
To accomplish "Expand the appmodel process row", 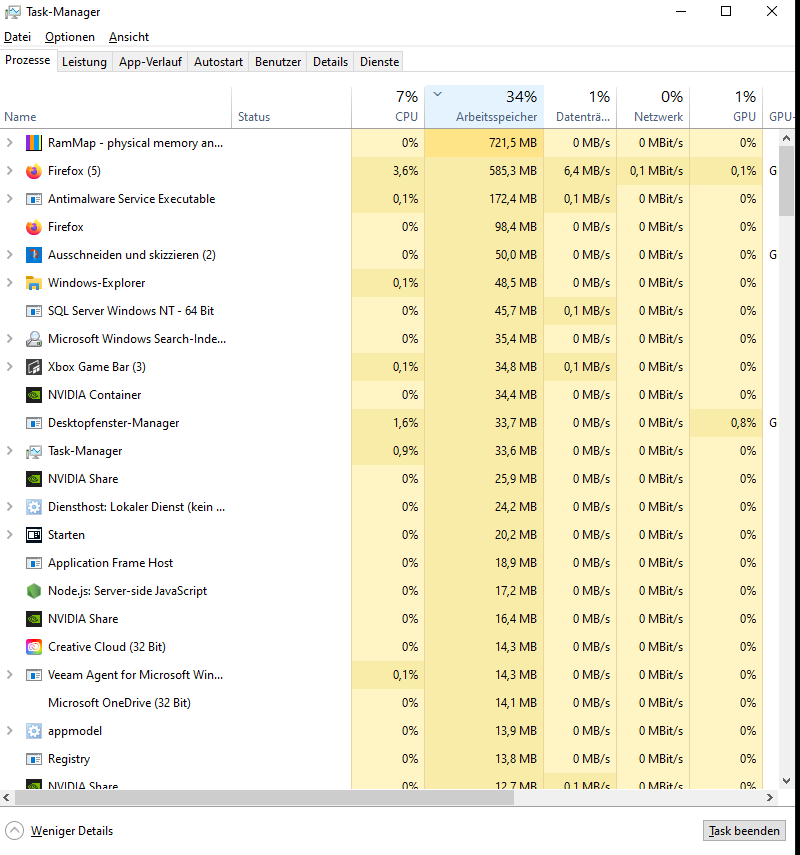I will click(x=9, y=731).
